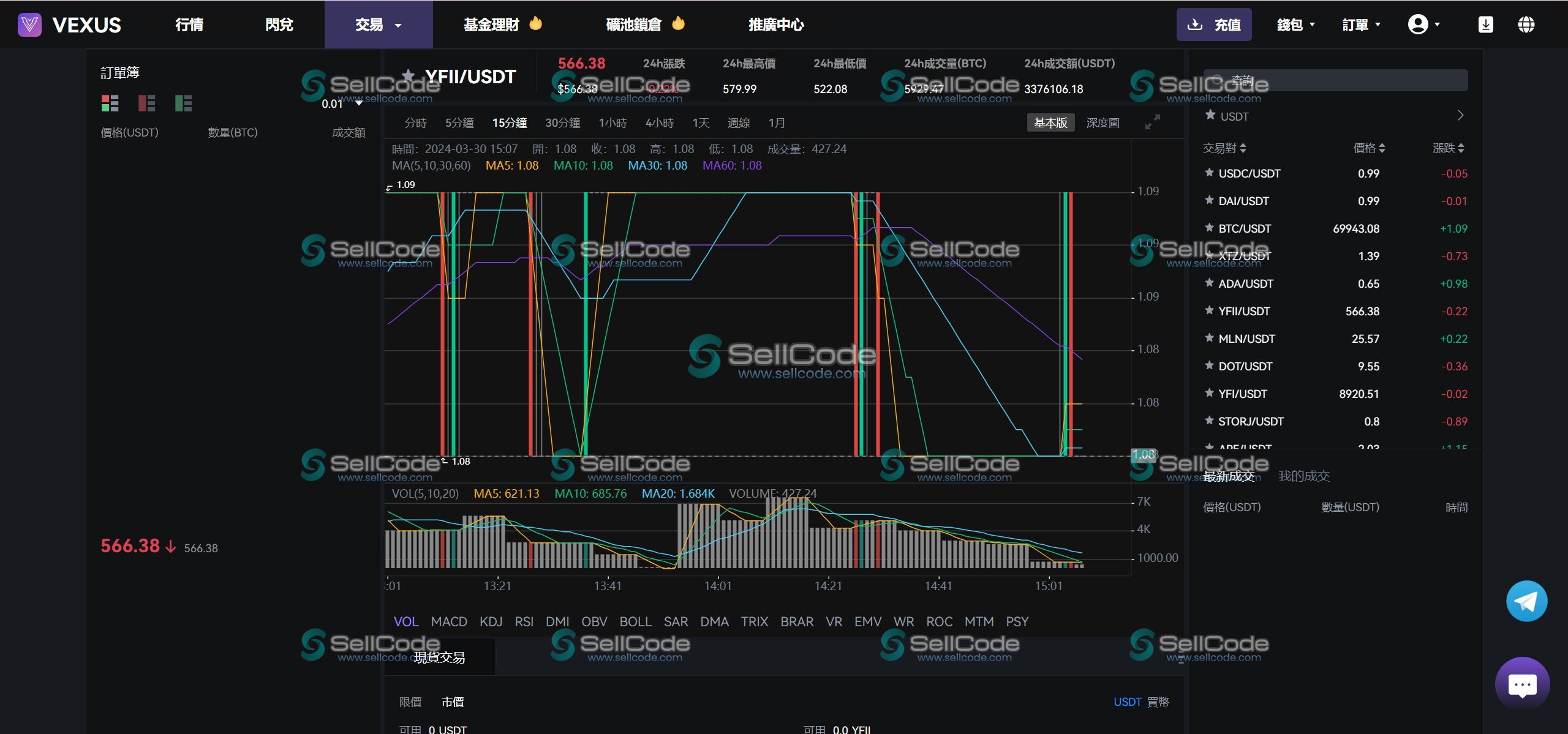Star the DAI/USDT pair

click(1209, 200)
